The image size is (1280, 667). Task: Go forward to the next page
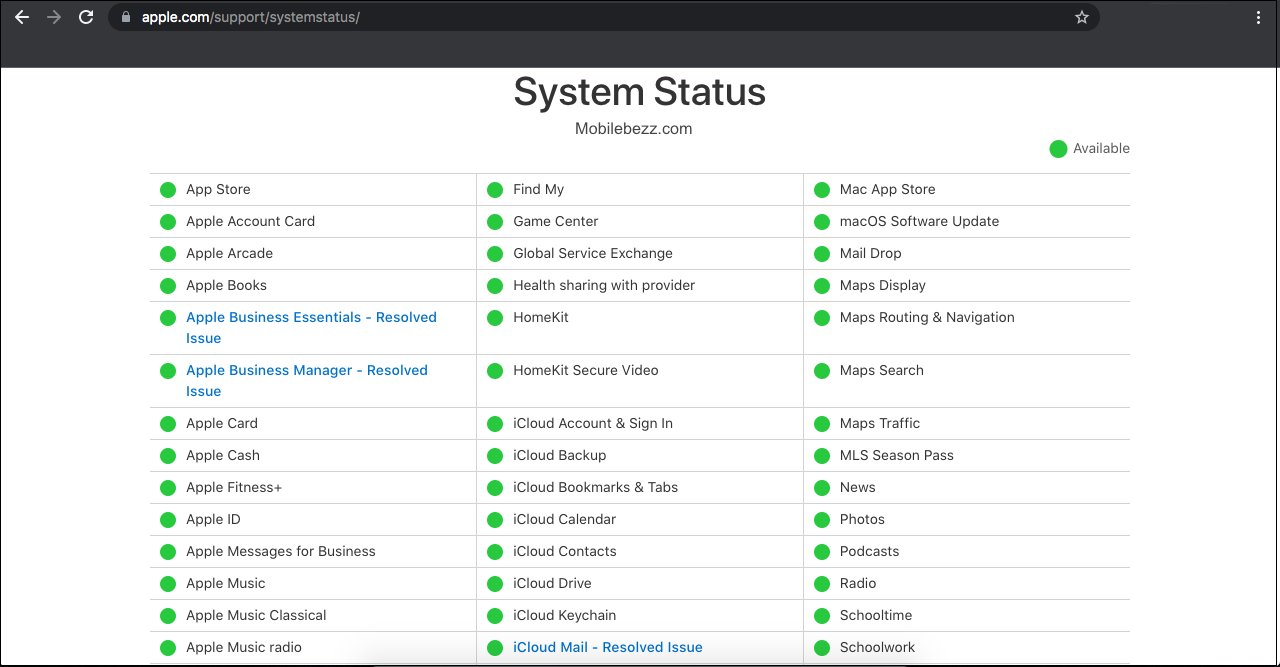[x=54, y=17]
